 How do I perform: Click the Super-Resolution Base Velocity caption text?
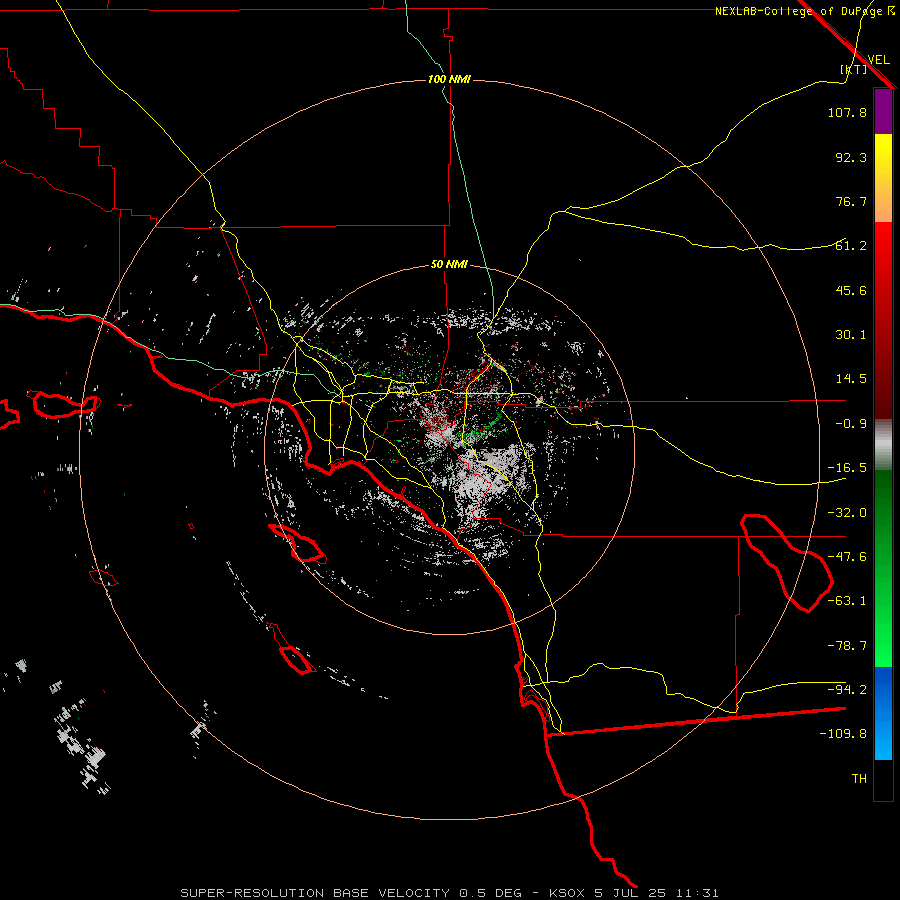(449, 893)
